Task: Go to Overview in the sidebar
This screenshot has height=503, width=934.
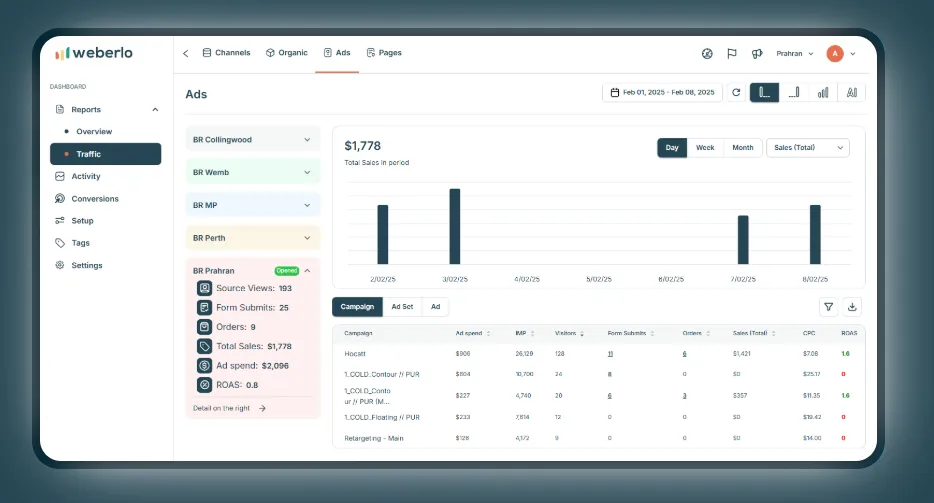Action: [x=94, y=132]
